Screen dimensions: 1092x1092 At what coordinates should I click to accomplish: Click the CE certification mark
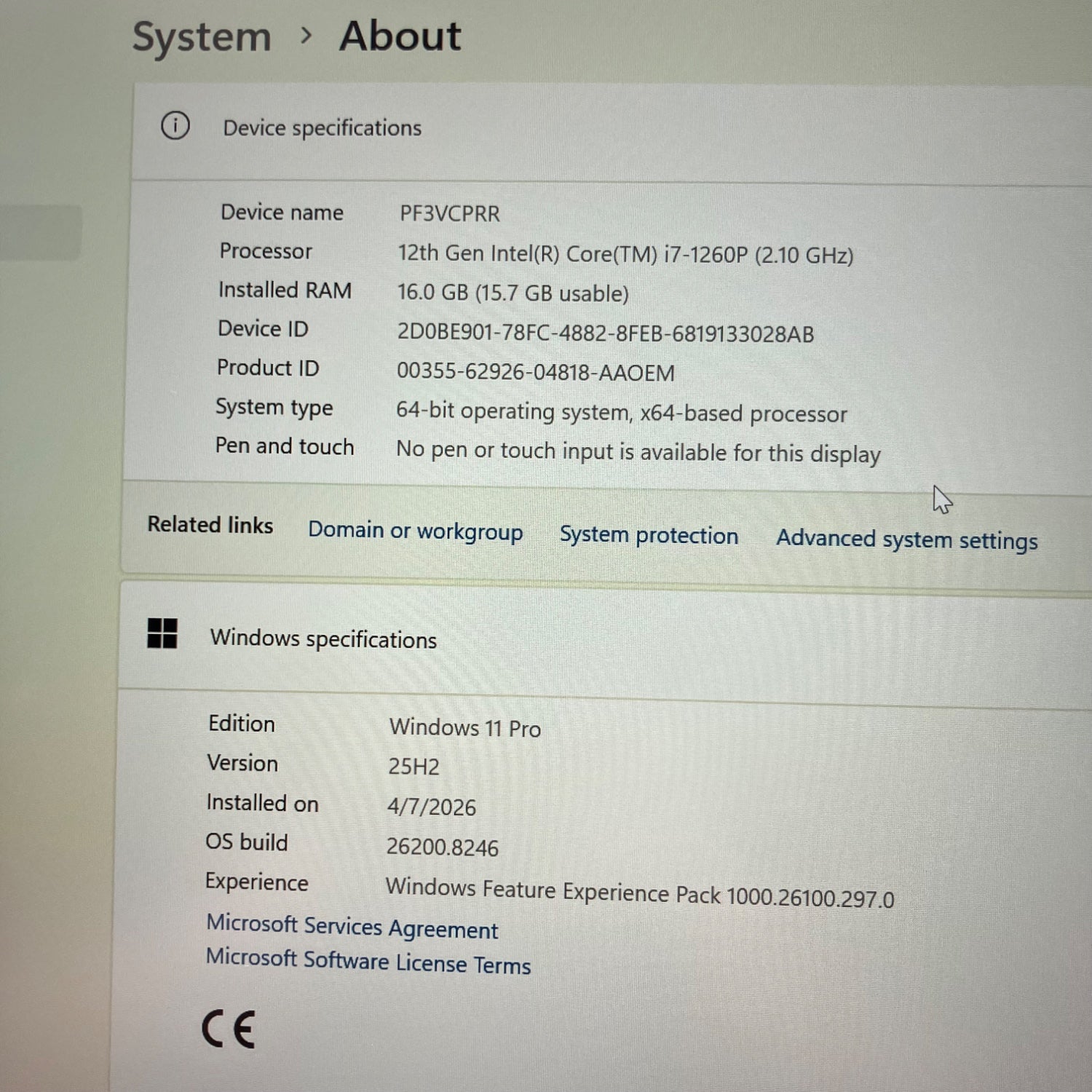(229, 1029)
